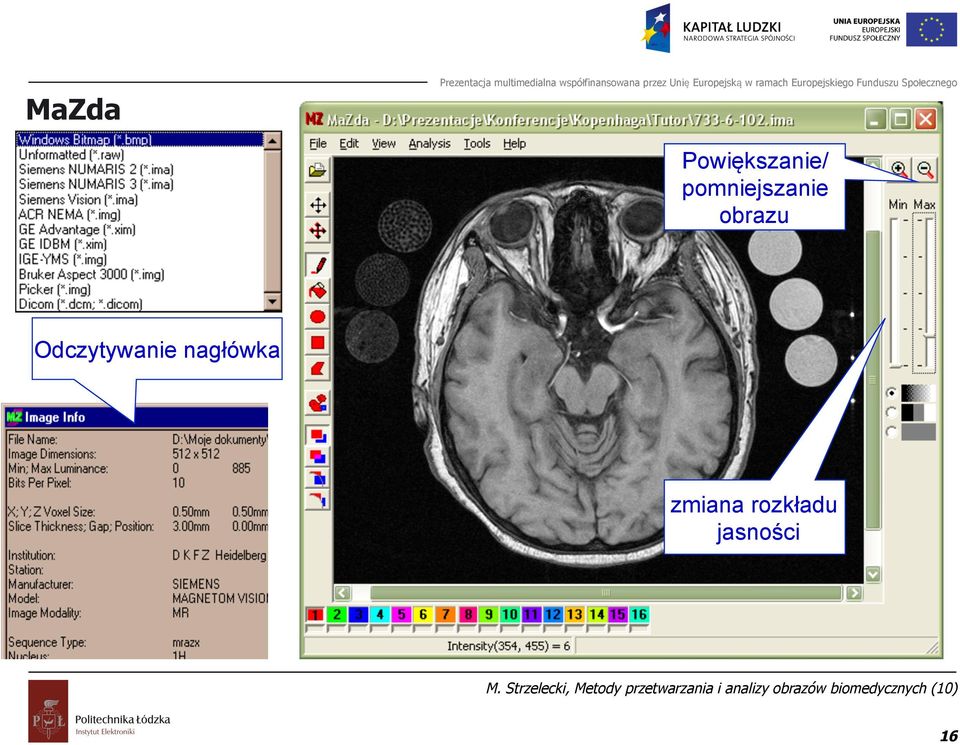Select blue ROI color swatch 3
Screen dimensions: 960x745
358,614
